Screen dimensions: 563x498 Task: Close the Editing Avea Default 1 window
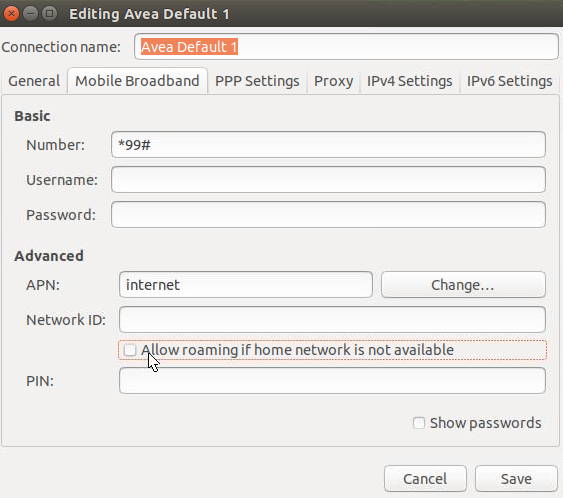click(x=11, y=14)
